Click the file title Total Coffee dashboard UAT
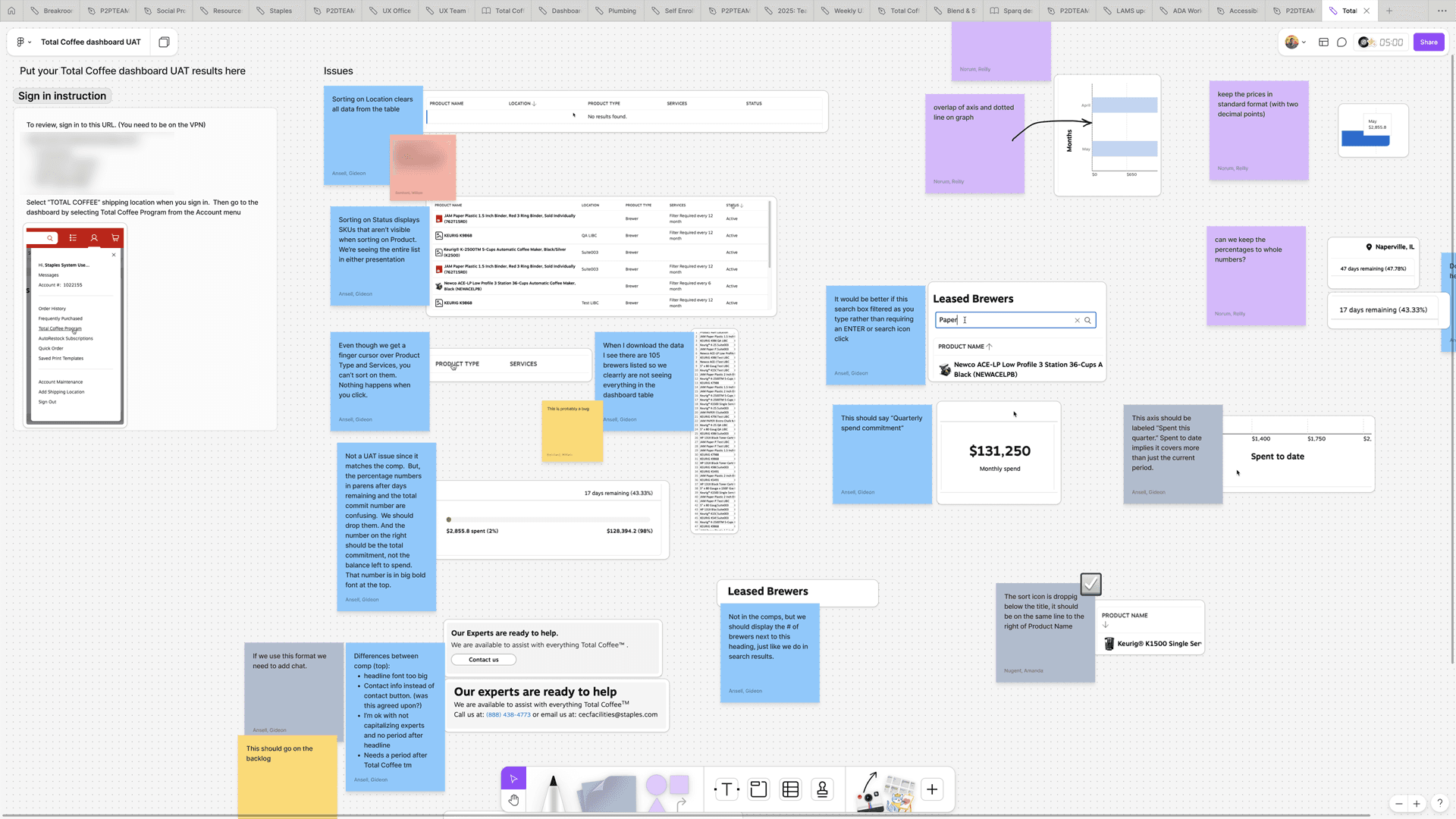Viewport: 1456px width, 819px height. tap(91, 42)
